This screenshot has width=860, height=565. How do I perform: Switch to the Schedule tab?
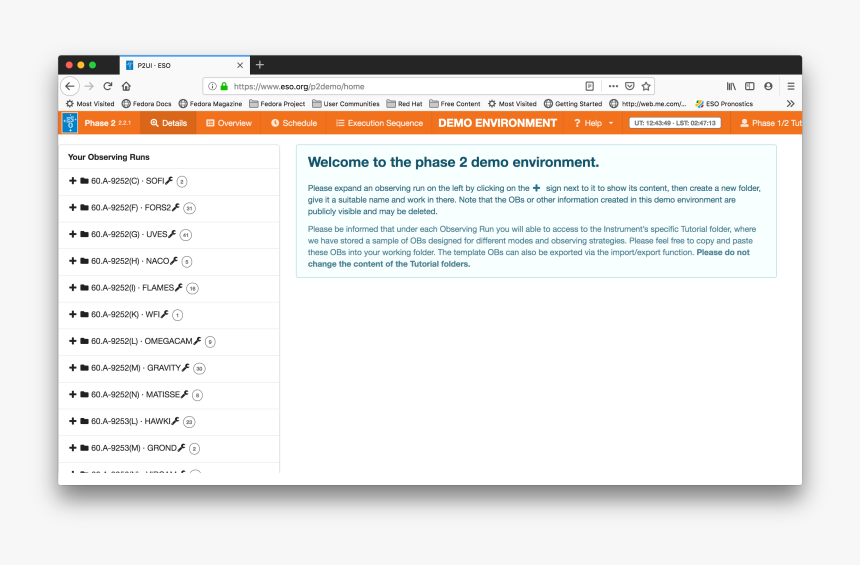pyautogui.click(x=294, y=123)
